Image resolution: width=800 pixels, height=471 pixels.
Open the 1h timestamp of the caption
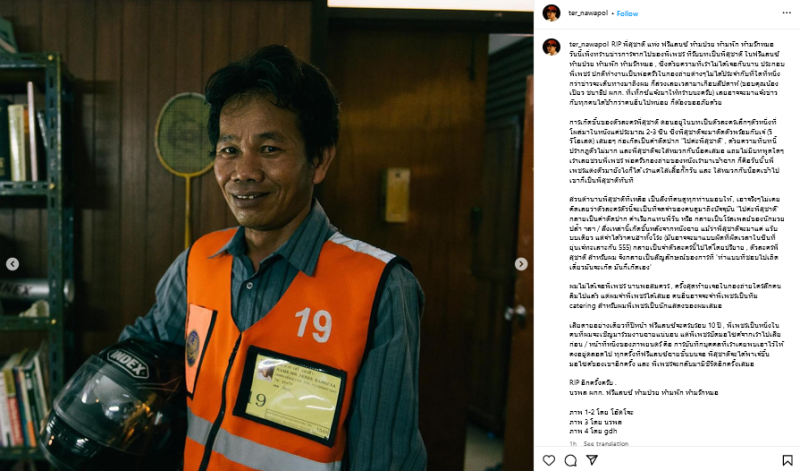(572, 443)
